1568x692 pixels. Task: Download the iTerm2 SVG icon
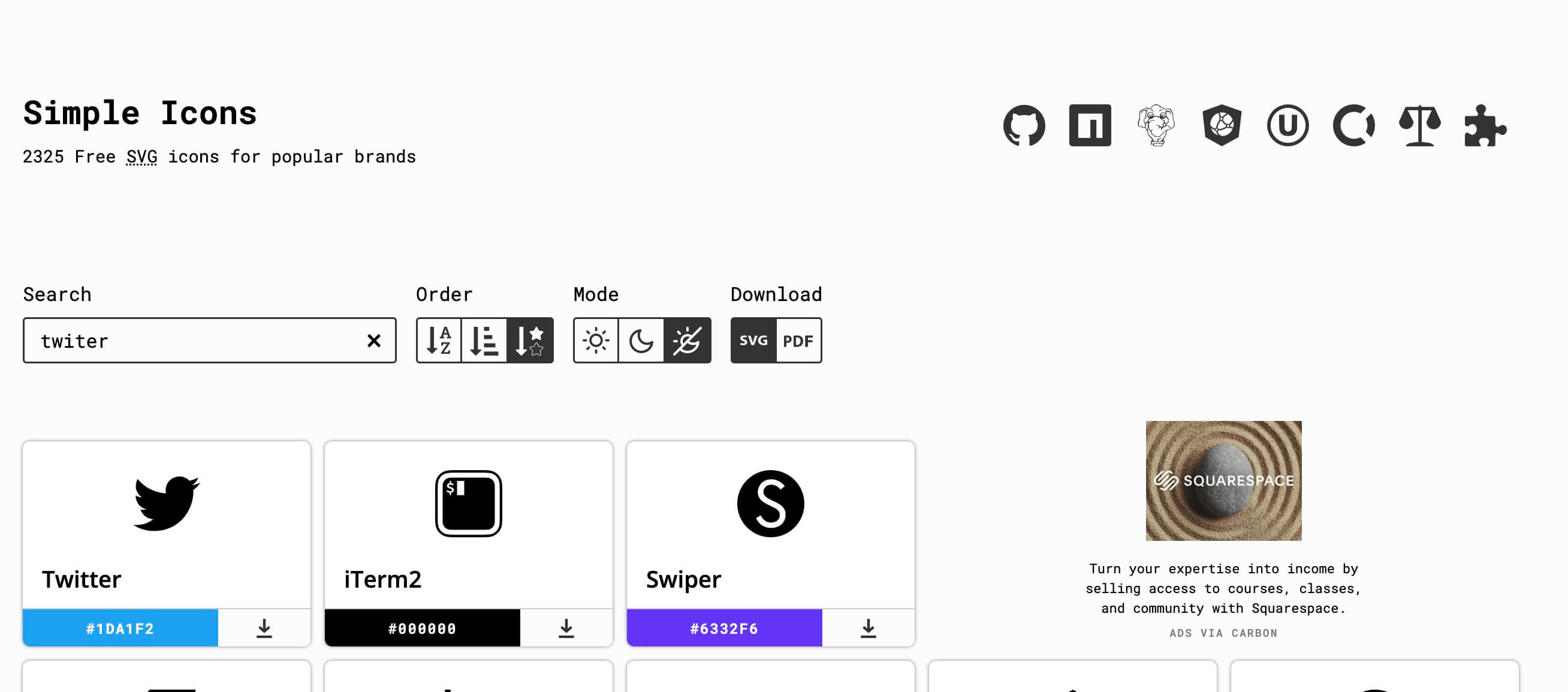(x=567, y=628)
